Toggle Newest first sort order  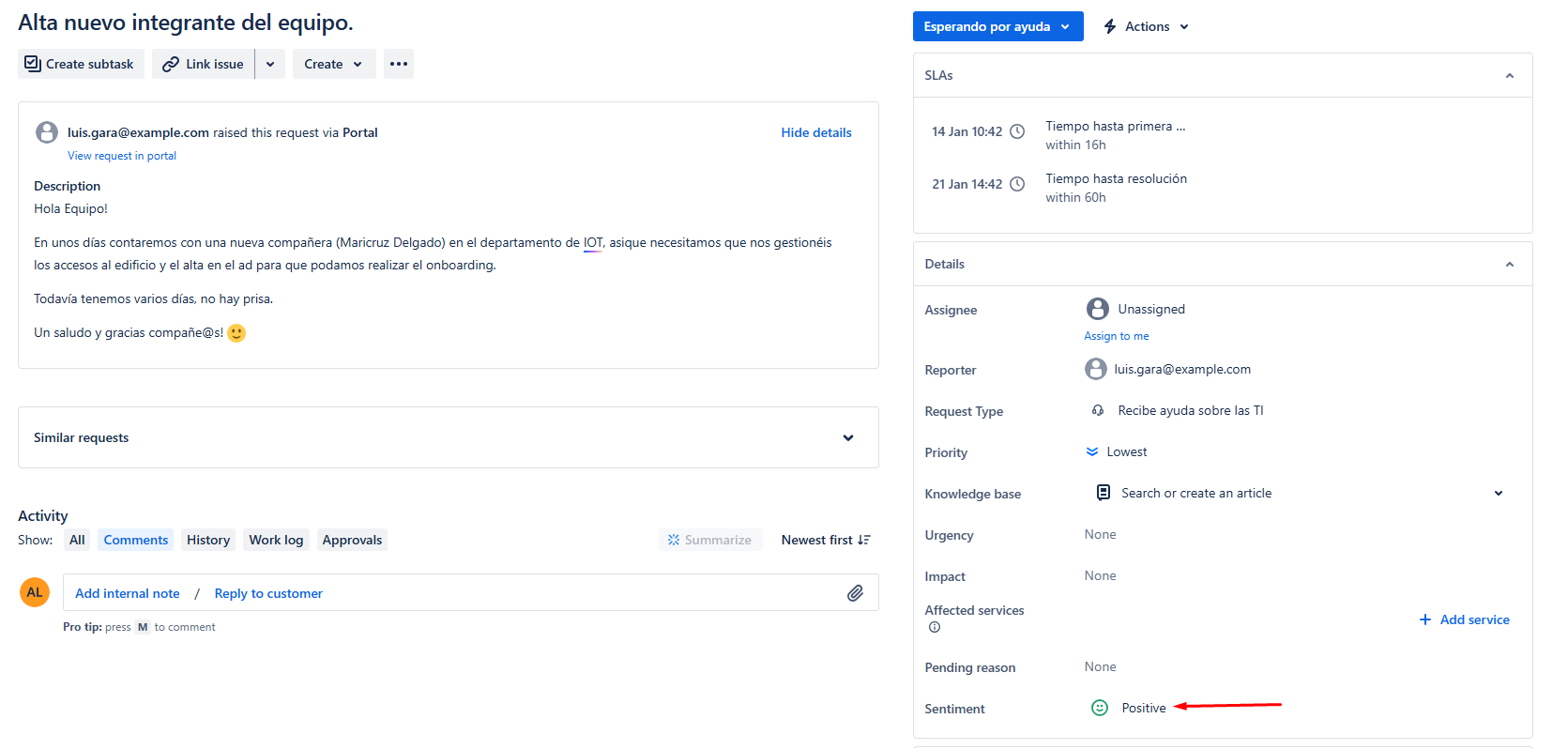(x=825, y=540)
